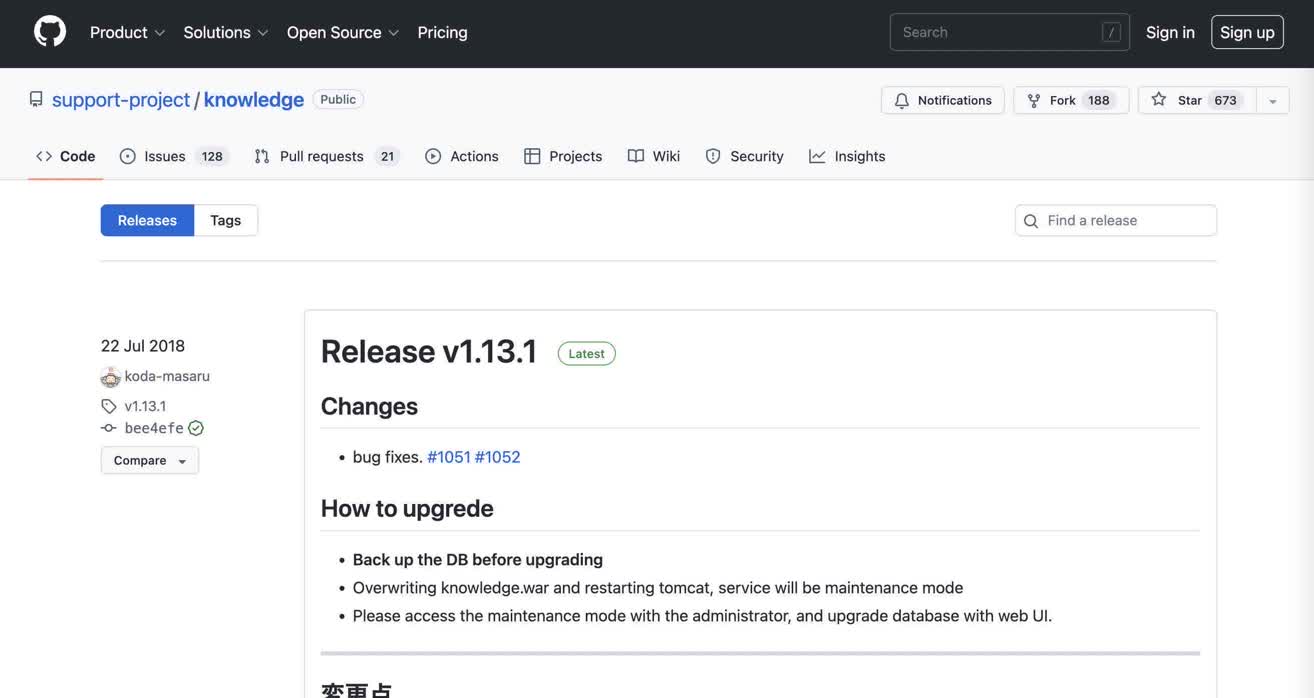Image resolution: width=1314 pixels, height=698 pixels.
Task: Click the Issues count badge 128
Action: [212, 156]
